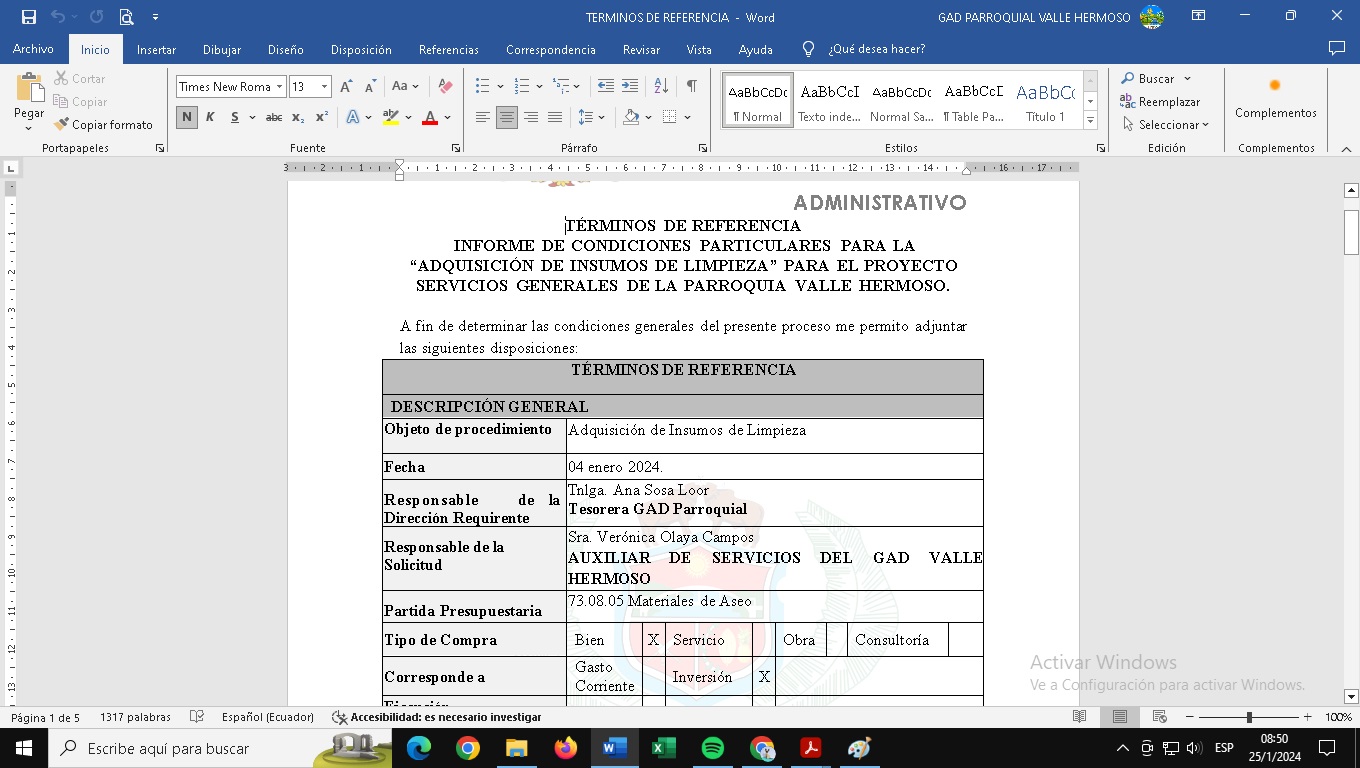The height and width of the screenshot is (768, 1360).
Task: Click the sort A-Z icon
Action: click(x=661, y=86)
